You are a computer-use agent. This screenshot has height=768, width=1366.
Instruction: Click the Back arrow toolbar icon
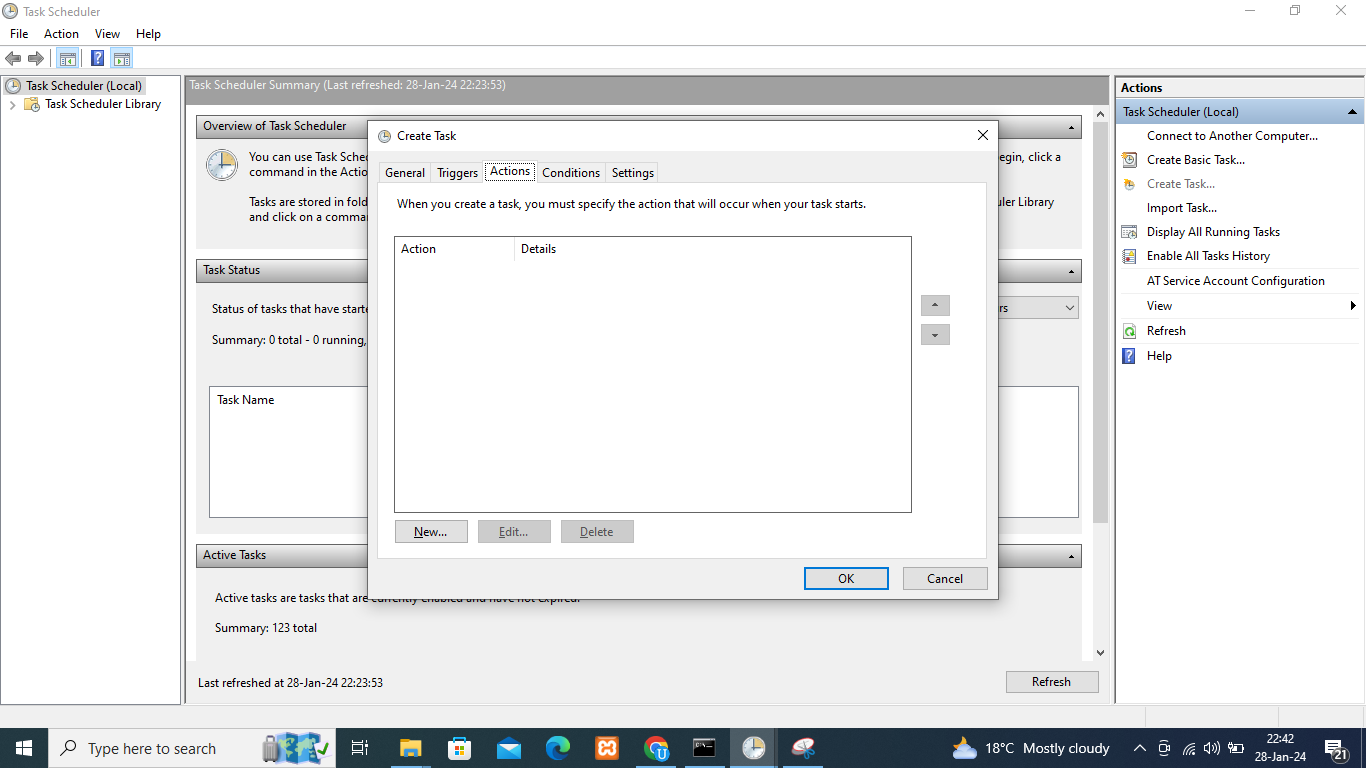coord(13,59)
